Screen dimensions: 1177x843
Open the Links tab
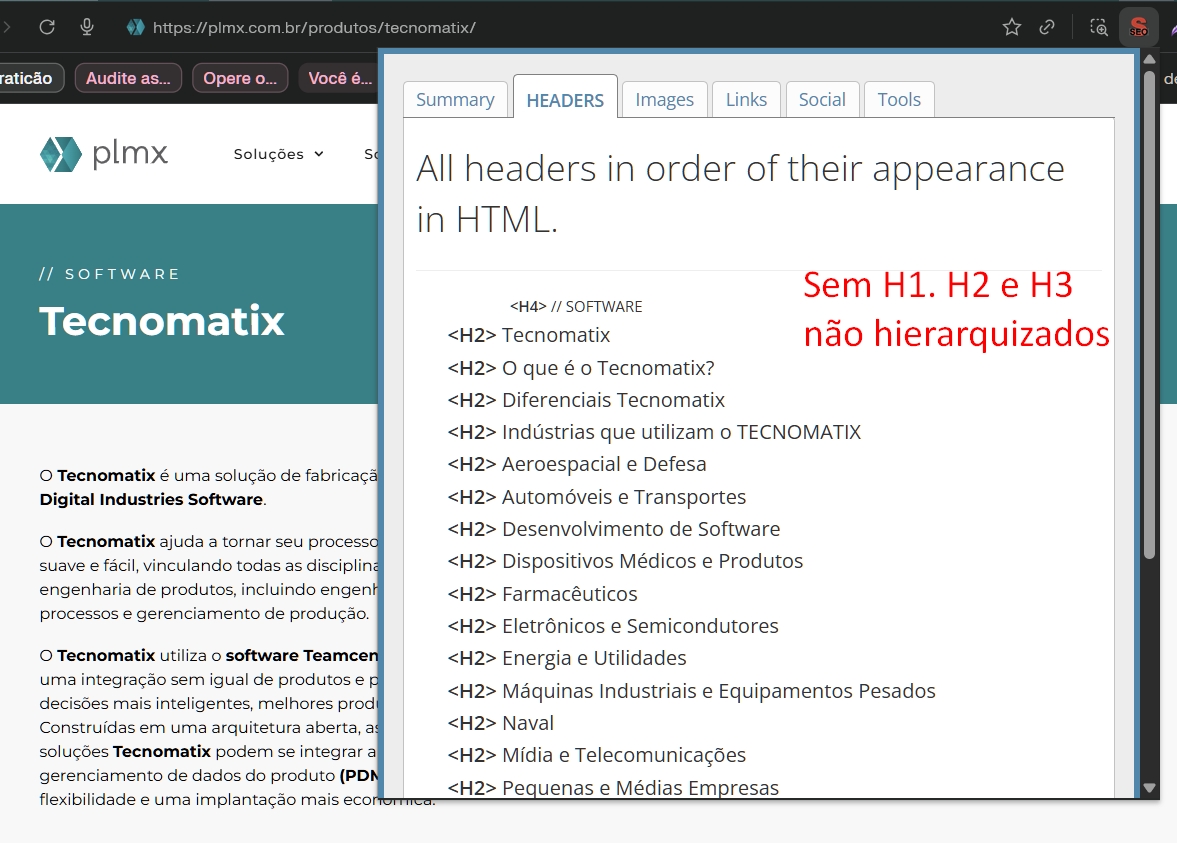pos(746,99)
